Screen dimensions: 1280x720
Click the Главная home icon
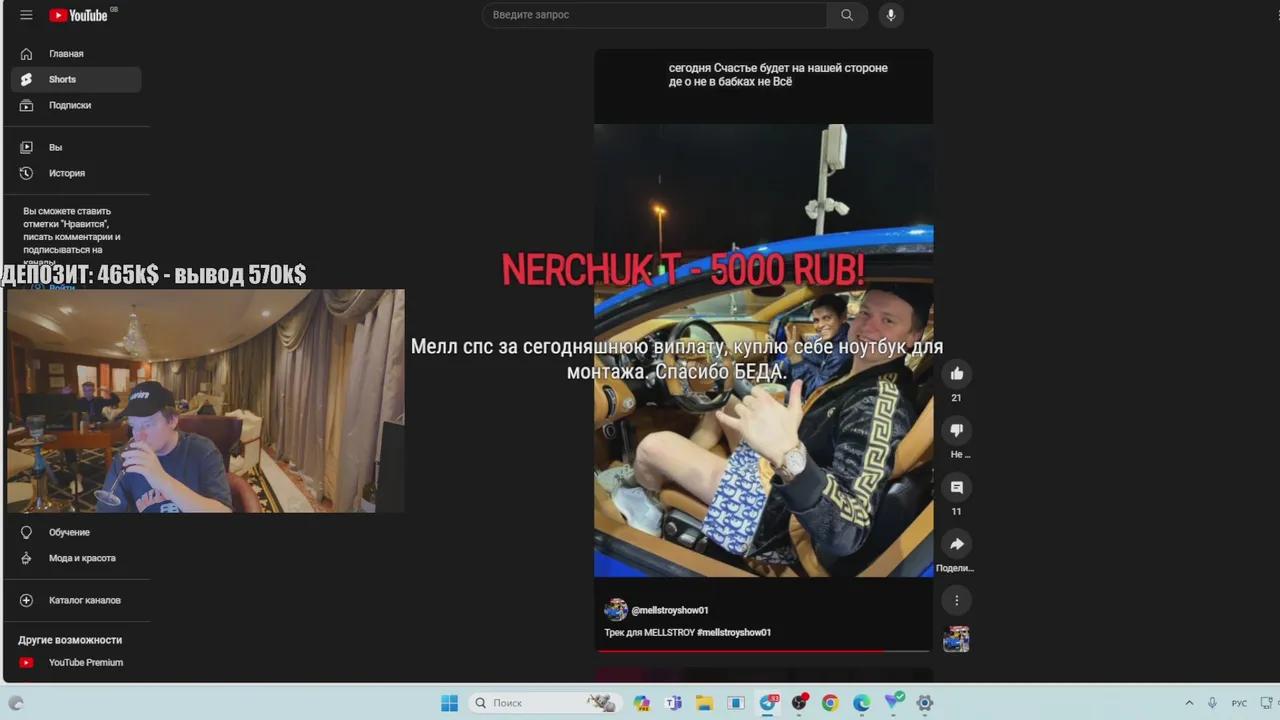click(x=27, y=54)
